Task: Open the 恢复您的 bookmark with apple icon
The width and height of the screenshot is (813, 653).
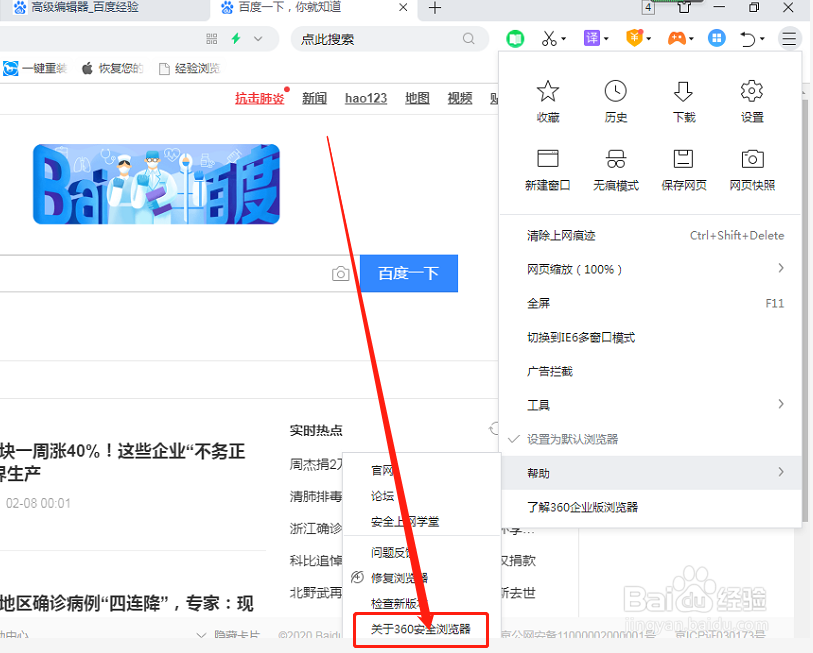Action: 112,68
